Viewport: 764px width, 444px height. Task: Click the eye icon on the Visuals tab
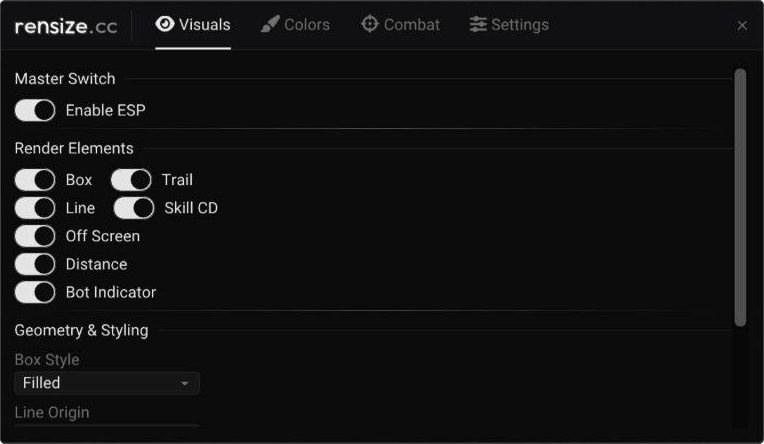point(165,24)
